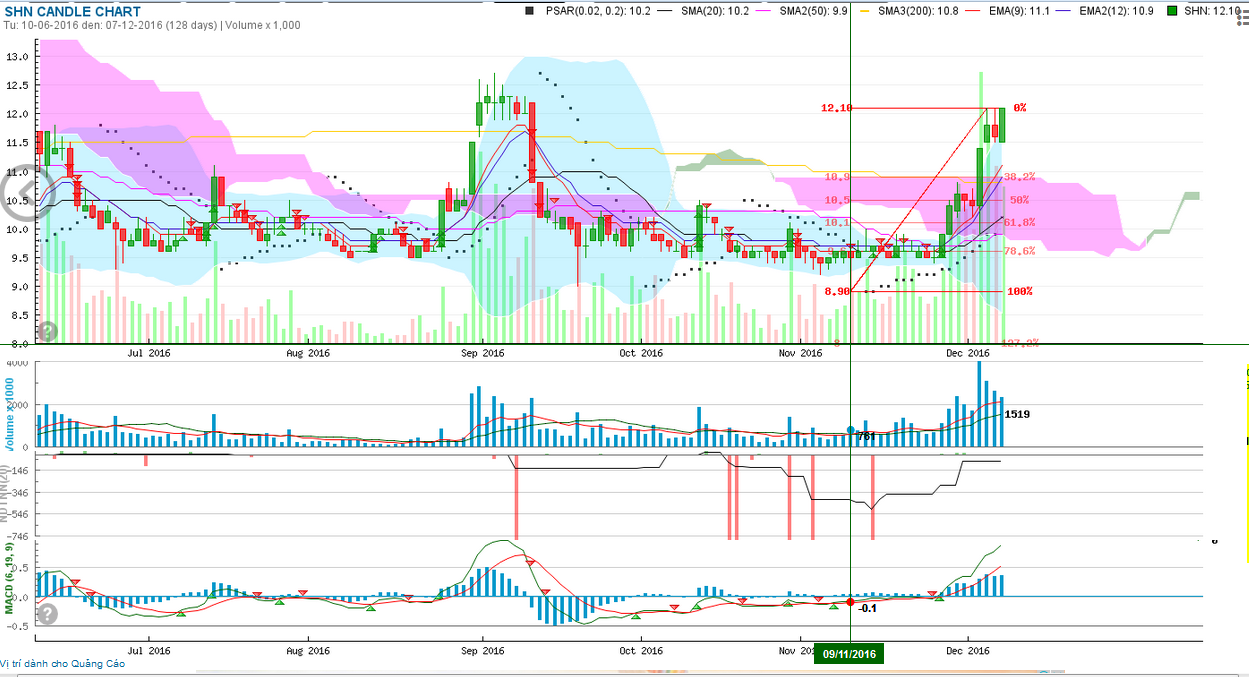The height and width of the screenshot is (677, 1249).
Task: Click the 50% Fibonacci level label
Action: pyautogui.click(x=1019, y=200)
